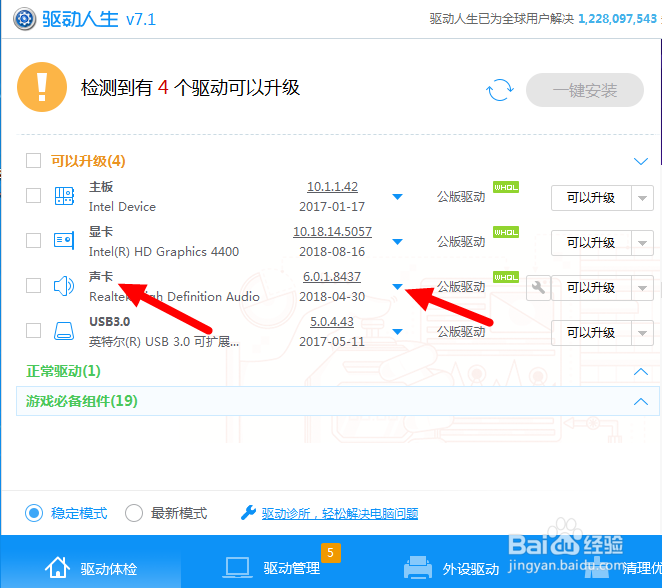Viewport: 662px width, 588px height.
Task: Open the 驱动诊所，轻松解决电脑问题 link
Action: [340, 514]
